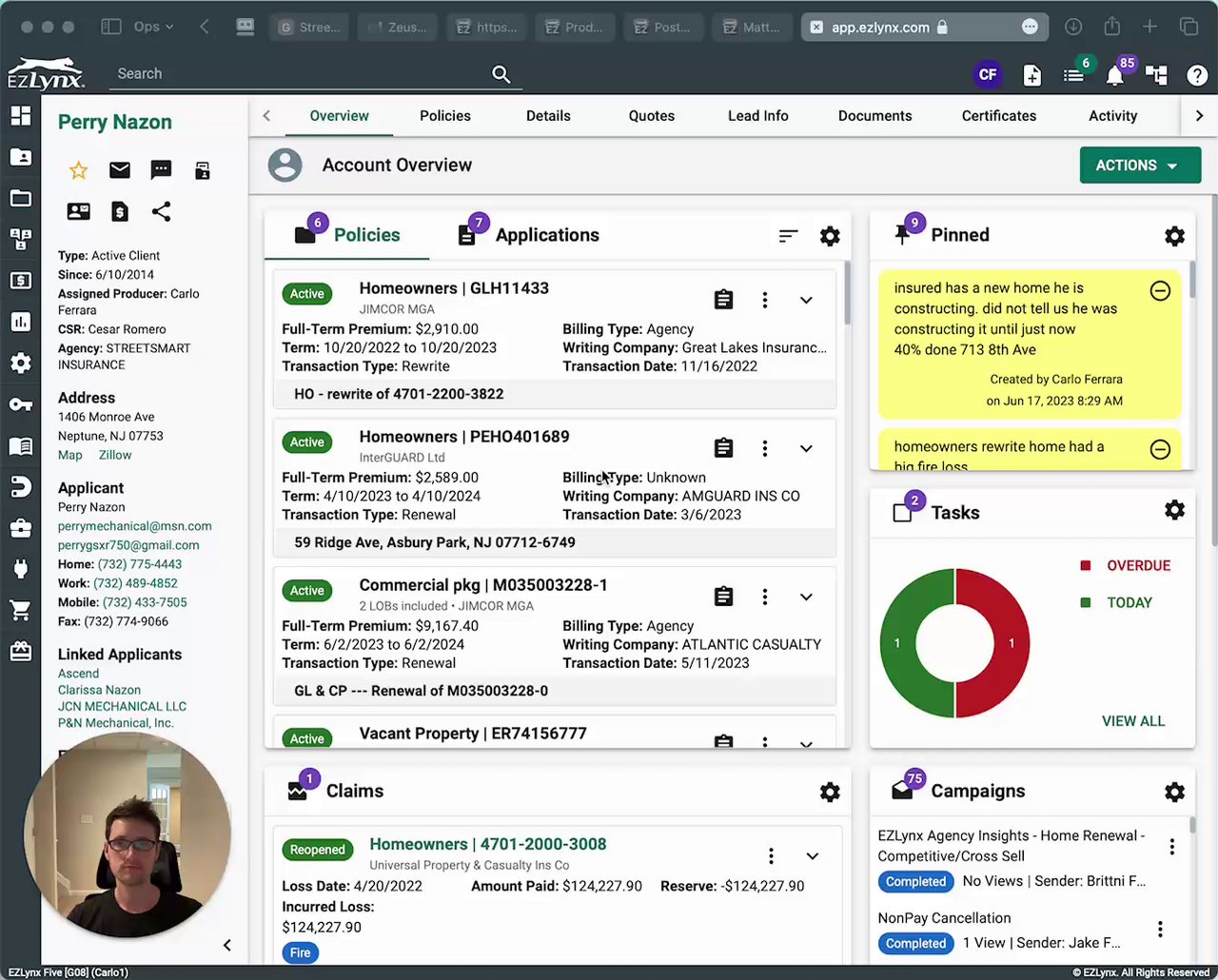The height and width of the screenshot is (980, 1218).
Task: Expand the Homeowners 4701-2000-3008 claim
Action: (x=813, y=855)
